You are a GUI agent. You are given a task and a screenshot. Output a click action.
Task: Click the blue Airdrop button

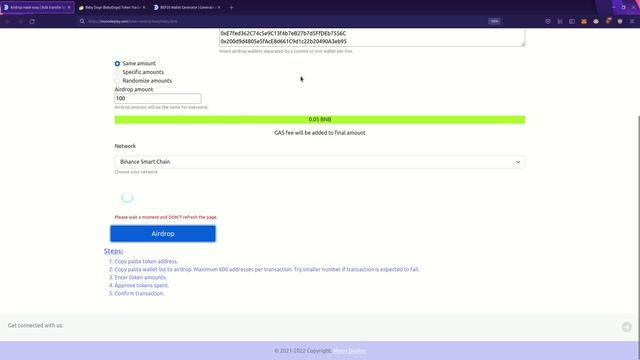pyautogui.click(x=163, y=233)
